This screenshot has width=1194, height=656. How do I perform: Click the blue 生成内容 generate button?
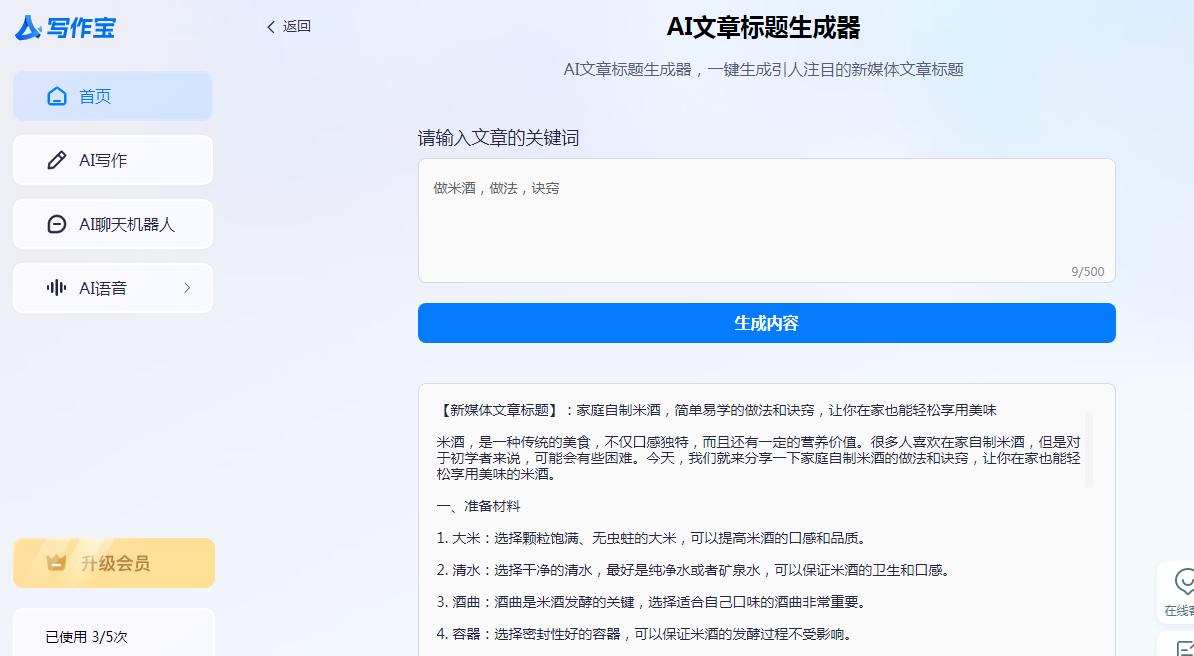[x=766, y=322]
